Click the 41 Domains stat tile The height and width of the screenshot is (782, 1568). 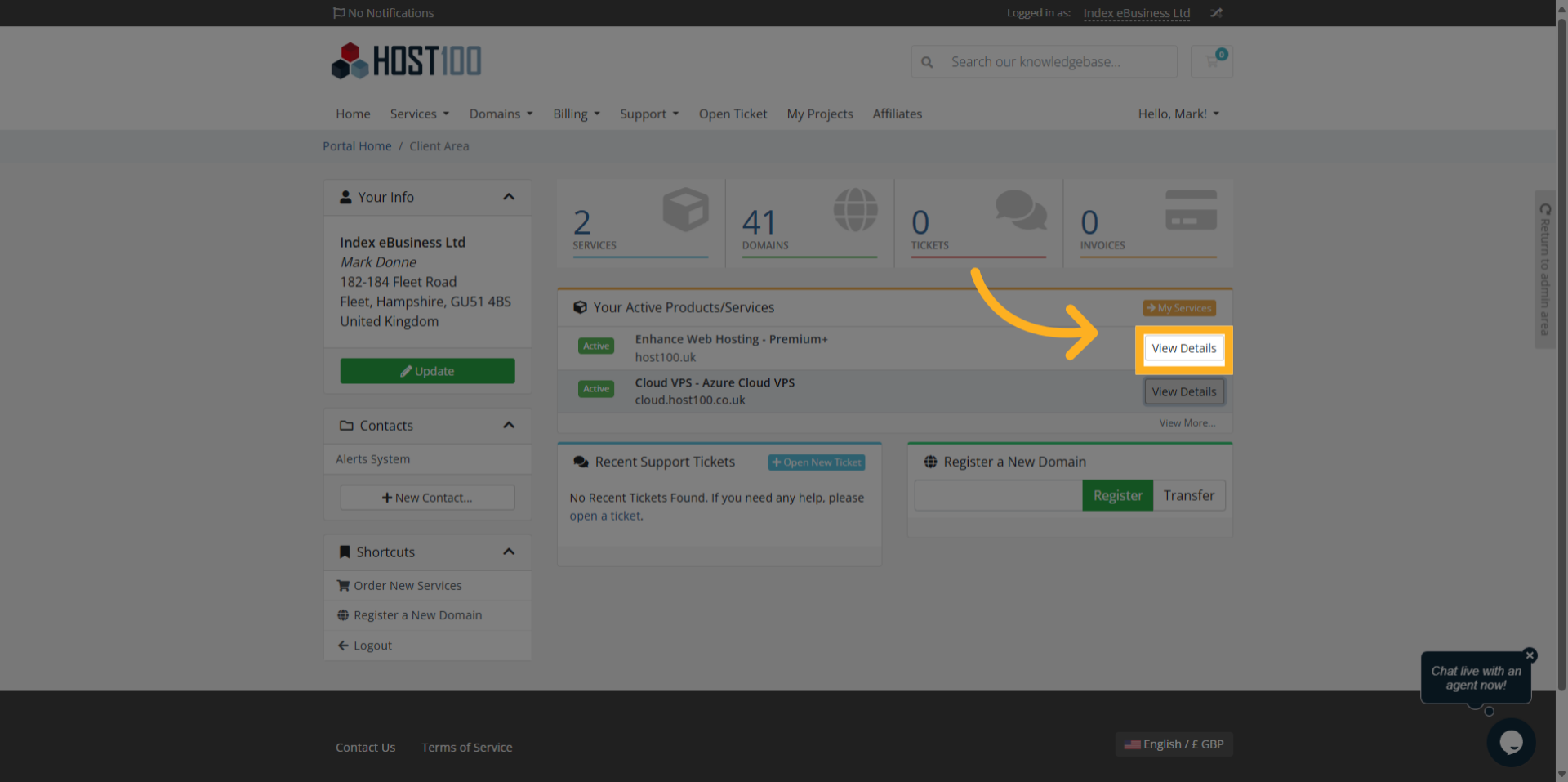(x=810, y=223)
